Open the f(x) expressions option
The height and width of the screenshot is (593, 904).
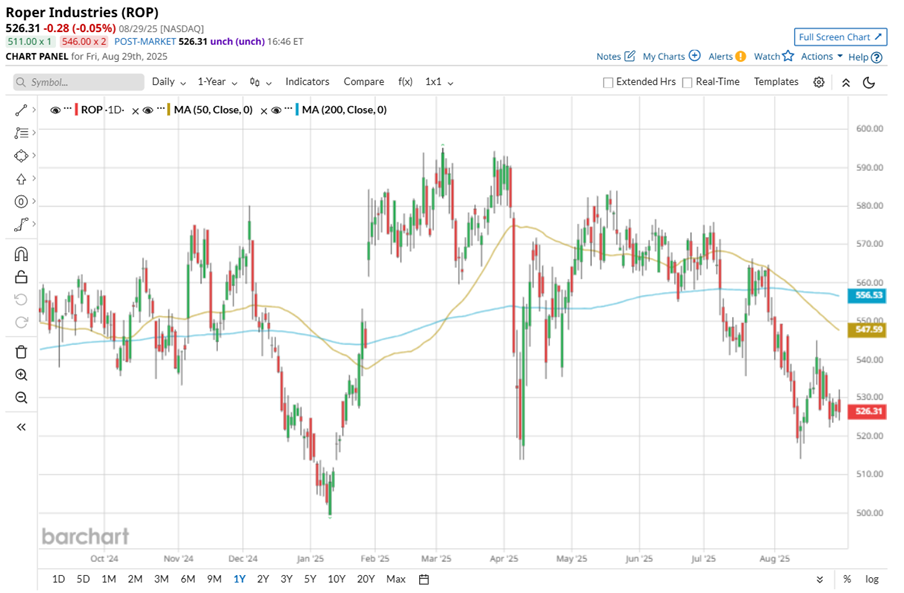(x=405, y=82)
